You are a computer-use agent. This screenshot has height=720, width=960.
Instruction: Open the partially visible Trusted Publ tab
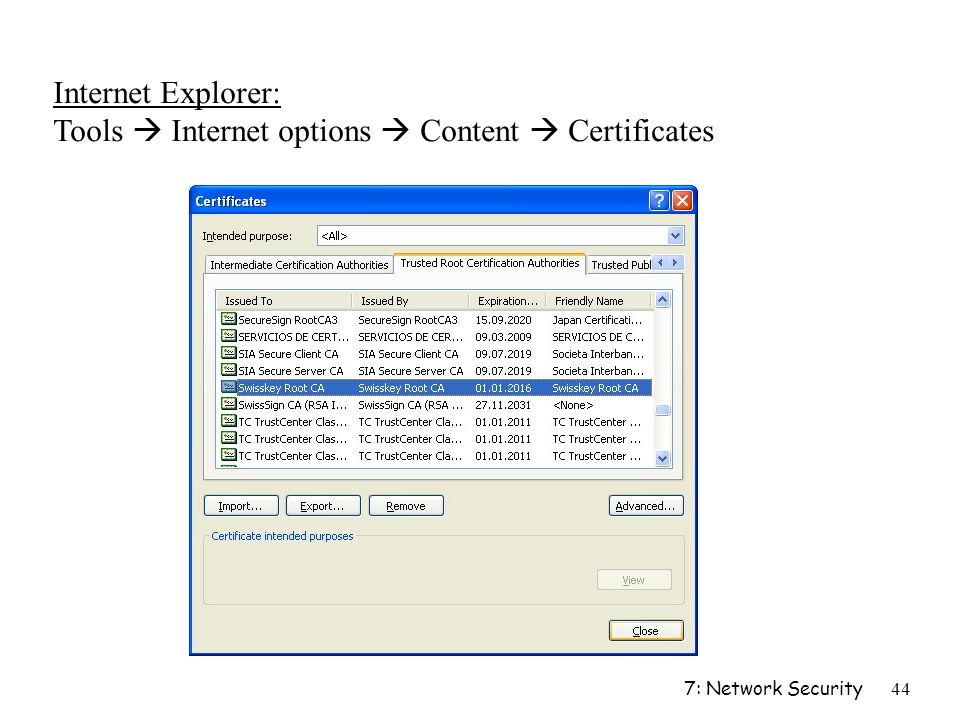tap(620, 265)
